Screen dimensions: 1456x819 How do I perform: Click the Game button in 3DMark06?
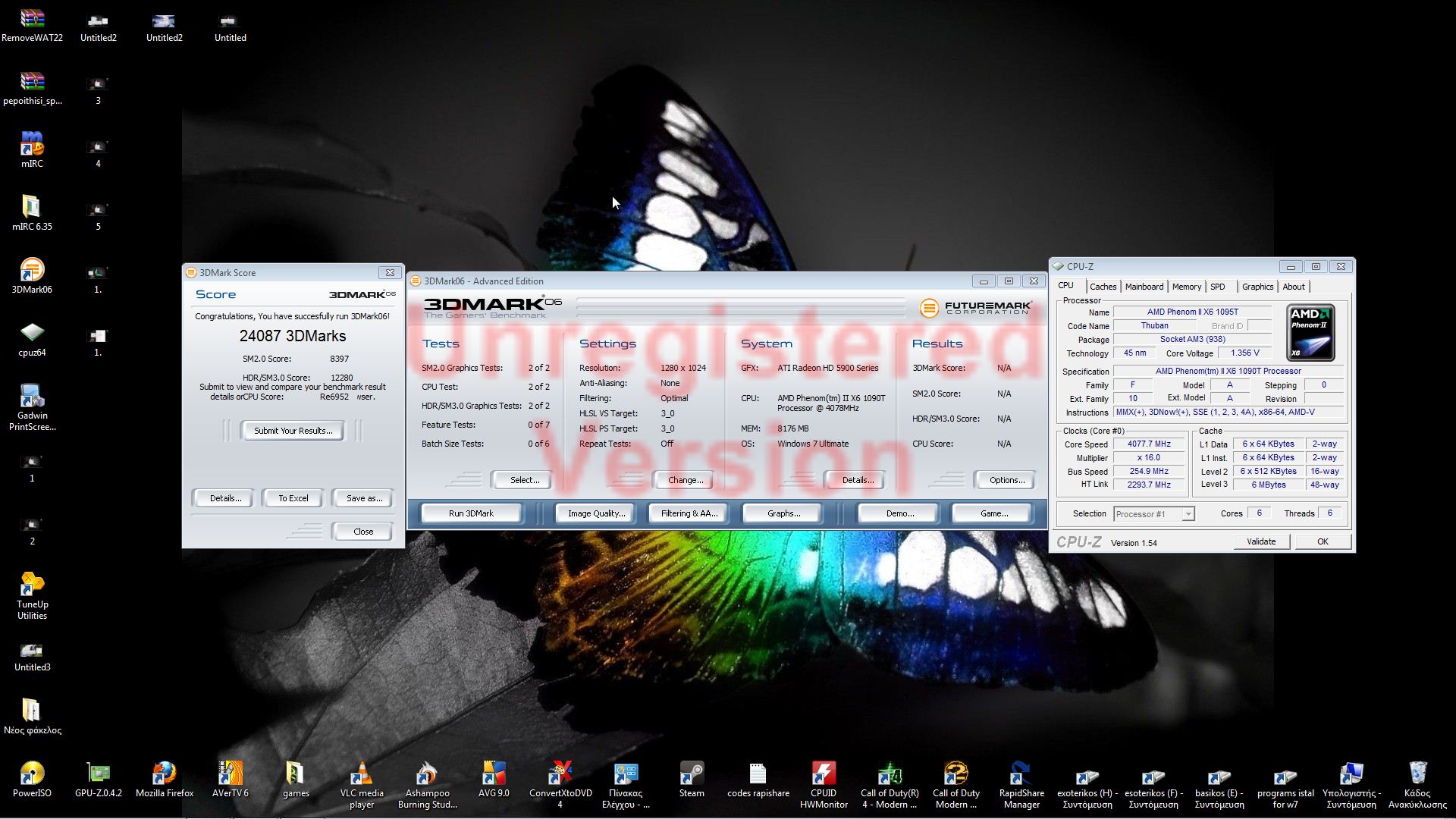(993, 513)
